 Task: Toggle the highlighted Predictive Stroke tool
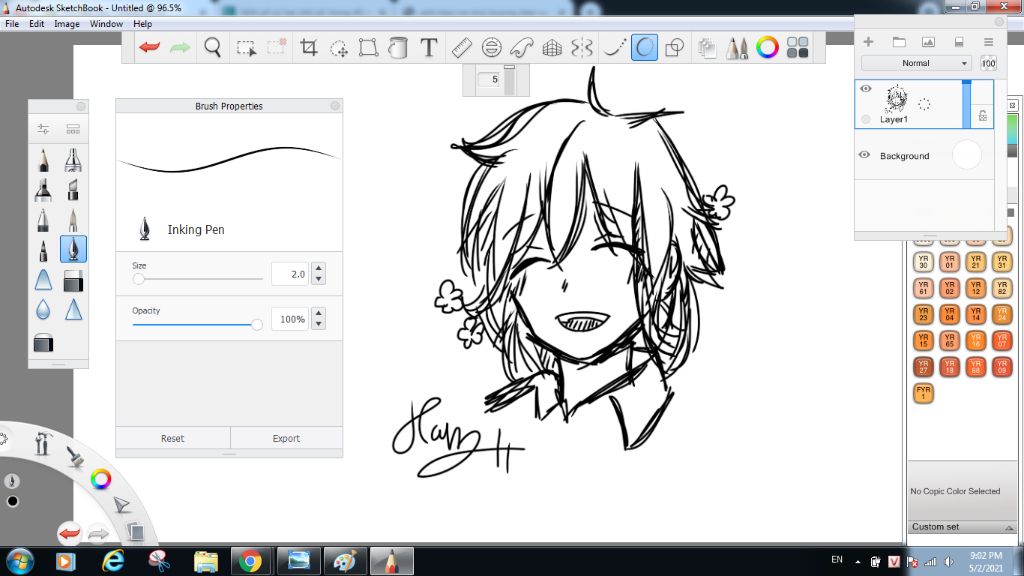(644, 48)
